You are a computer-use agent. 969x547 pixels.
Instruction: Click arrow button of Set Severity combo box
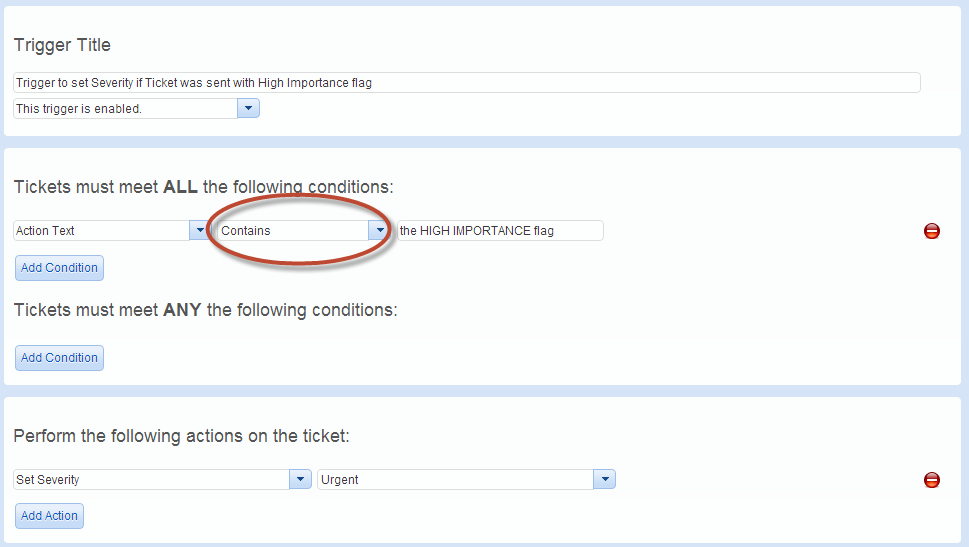300,480
